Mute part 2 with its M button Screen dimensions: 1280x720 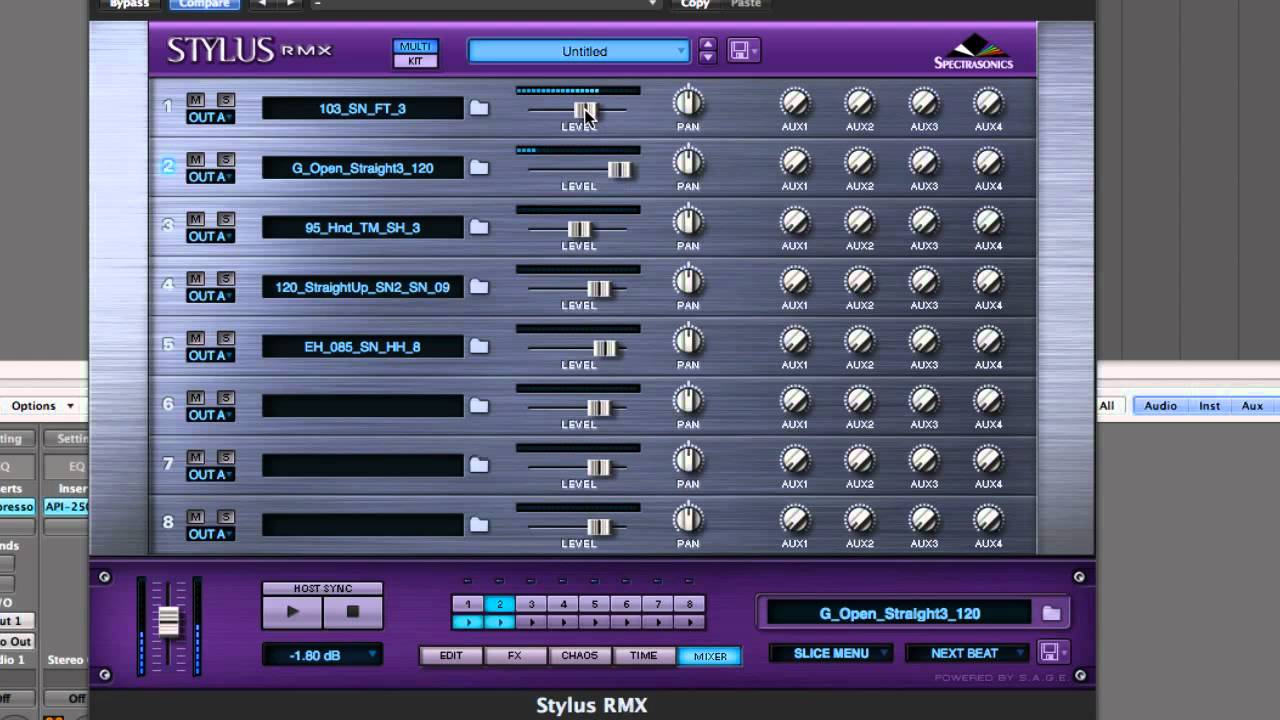coord(196,160)
